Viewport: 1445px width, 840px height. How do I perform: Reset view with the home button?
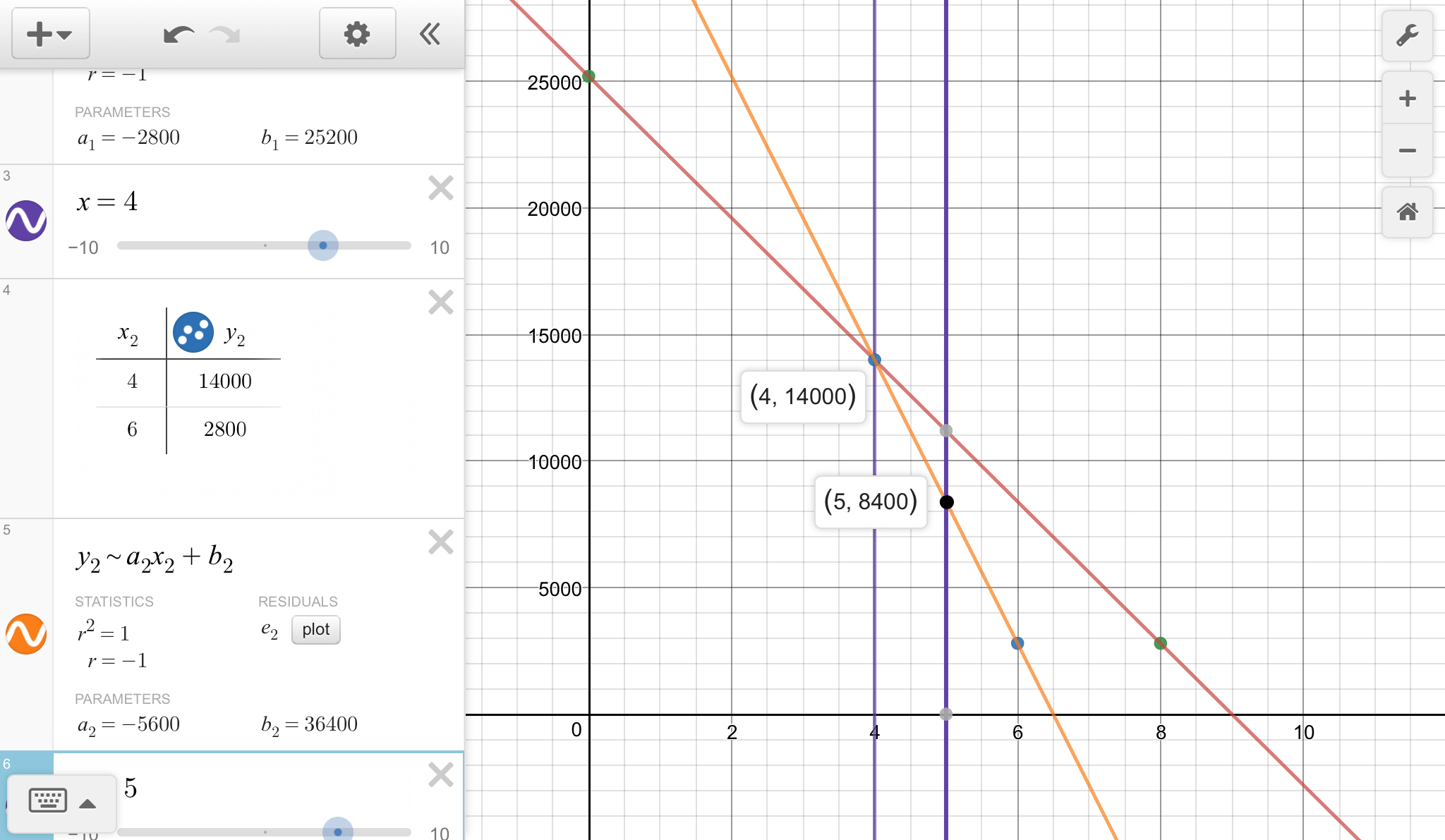pyautogui.click(x=1407, y=212)
